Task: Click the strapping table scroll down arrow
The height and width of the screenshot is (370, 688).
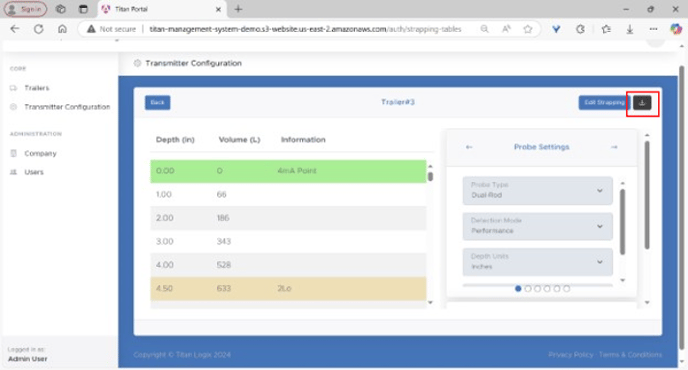Action: [430, 302]
